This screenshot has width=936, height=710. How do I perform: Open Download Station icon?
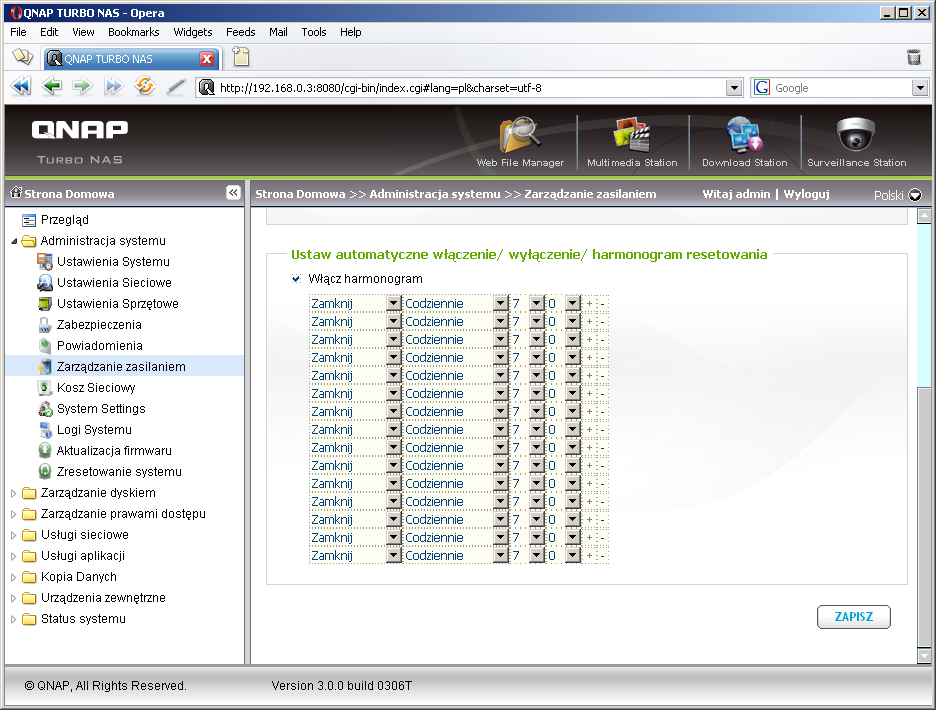[744, 134]
